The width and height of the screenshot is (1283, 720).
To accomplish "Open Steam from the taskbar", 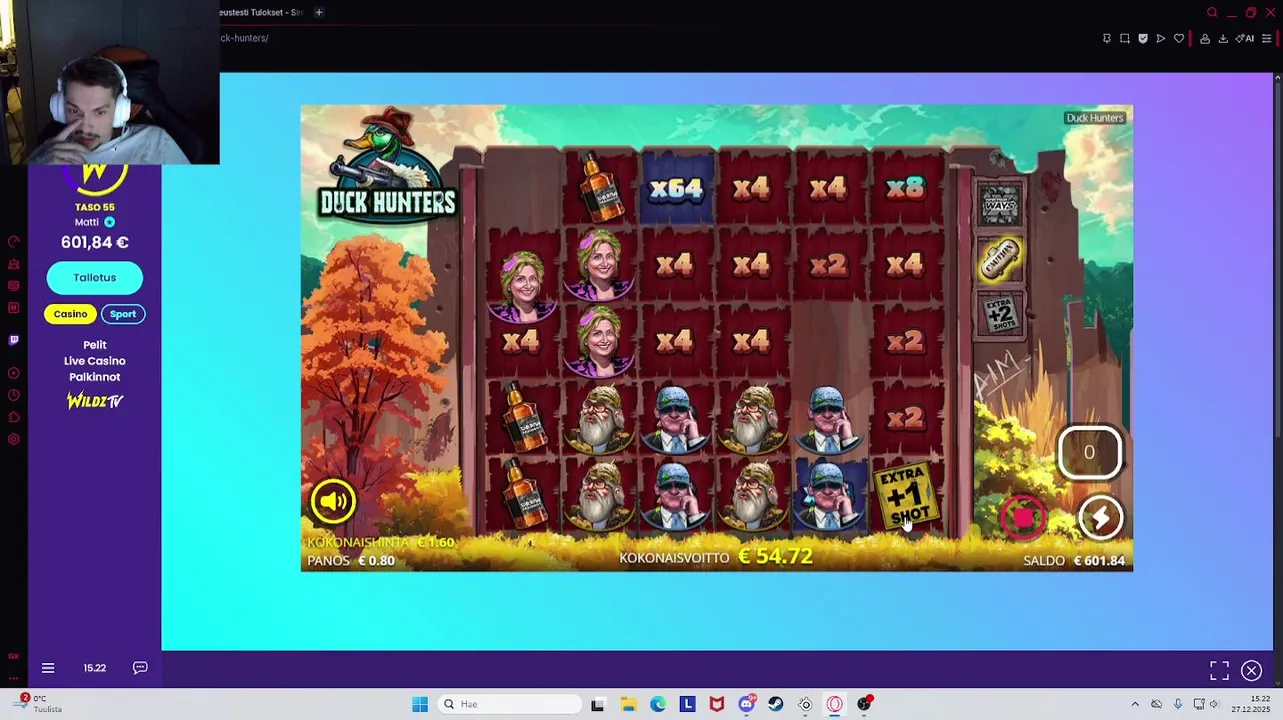I will [776, 704].
